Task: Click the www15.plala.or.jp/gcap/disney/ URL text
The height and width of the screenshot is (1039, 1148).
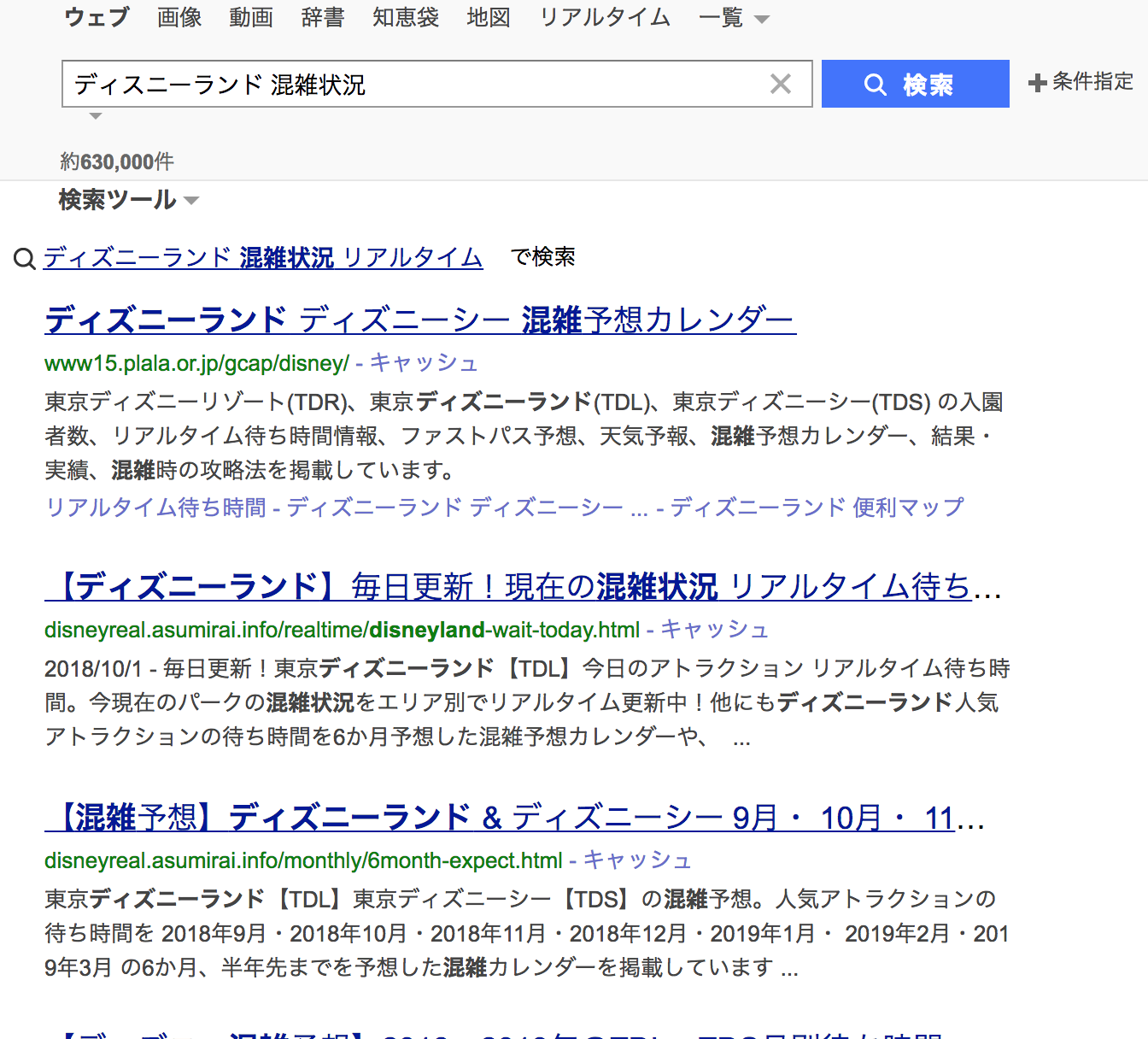Action: [x=196, y=363]
